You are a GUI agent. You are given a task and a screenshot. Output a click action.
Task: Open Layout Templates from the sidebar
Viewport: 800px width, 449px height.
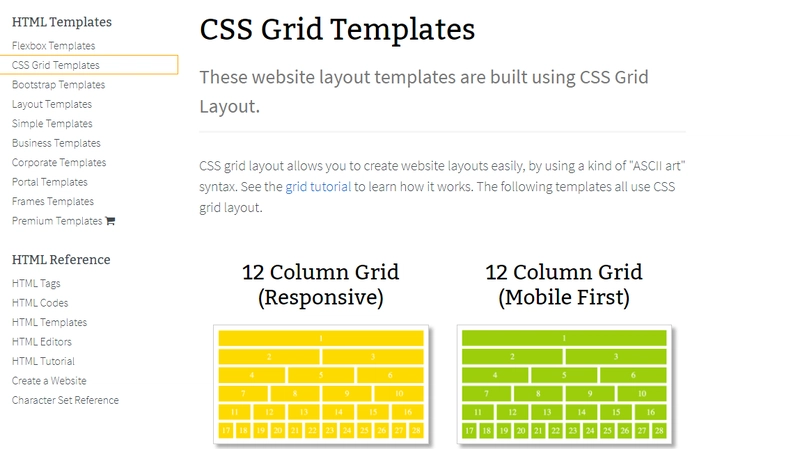tap(52, 104)
